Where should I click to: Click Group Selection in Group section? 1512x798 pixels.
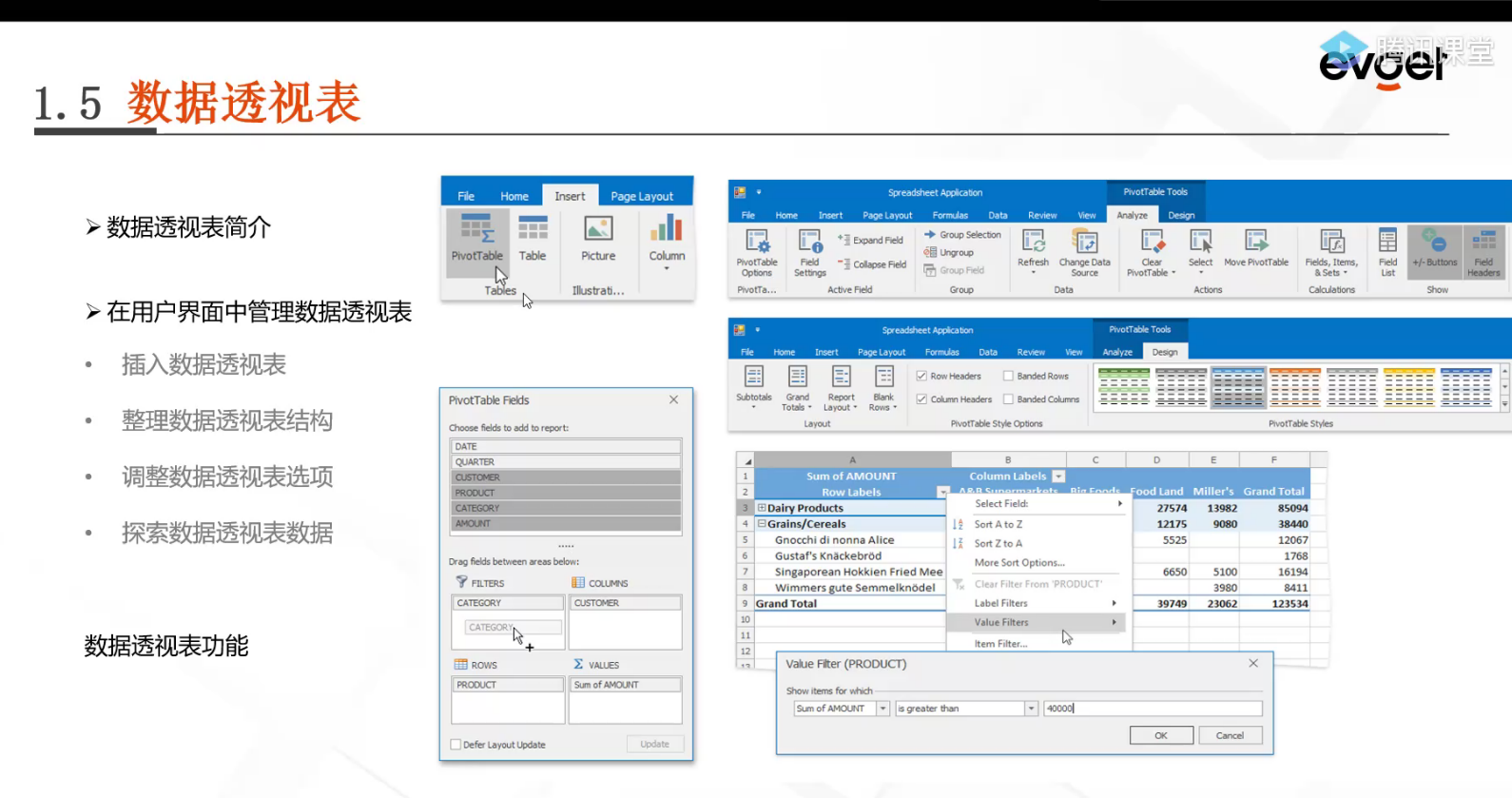pos(962,234)
